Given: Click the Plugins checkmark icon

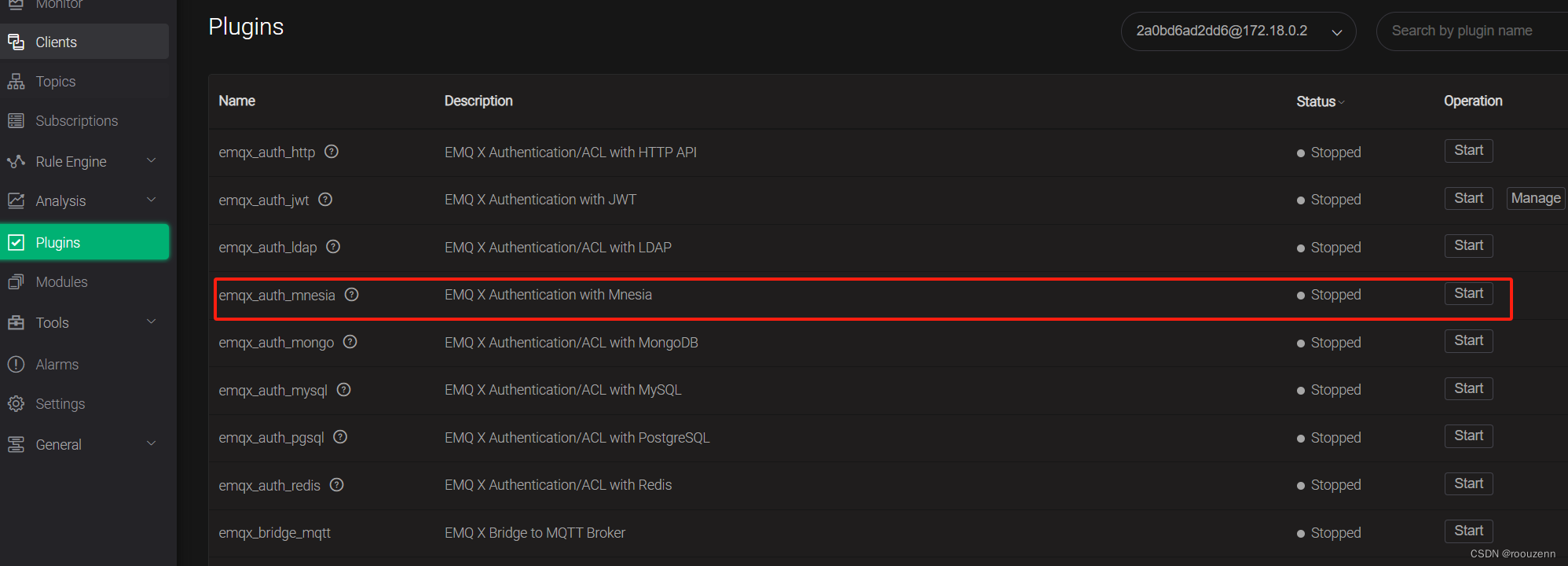Looking at the screenshot, I should 16,242.
